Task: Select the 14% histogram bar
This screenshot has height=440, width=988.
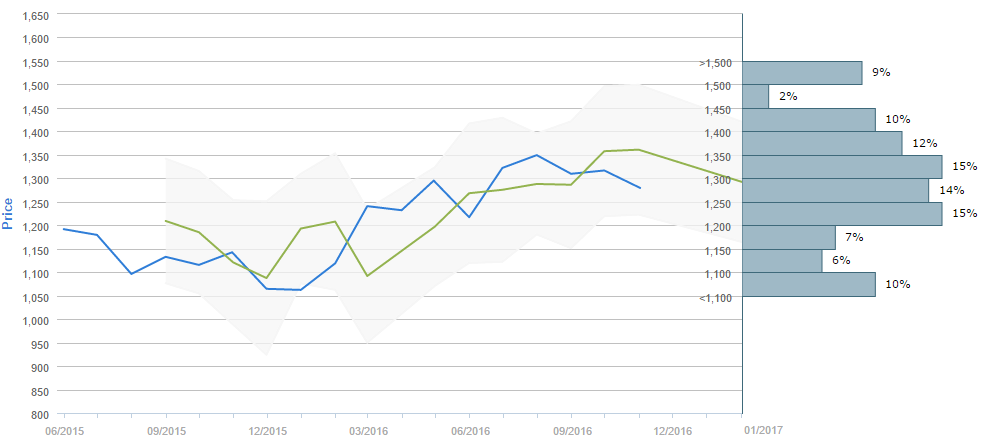Action: (835, 190)
